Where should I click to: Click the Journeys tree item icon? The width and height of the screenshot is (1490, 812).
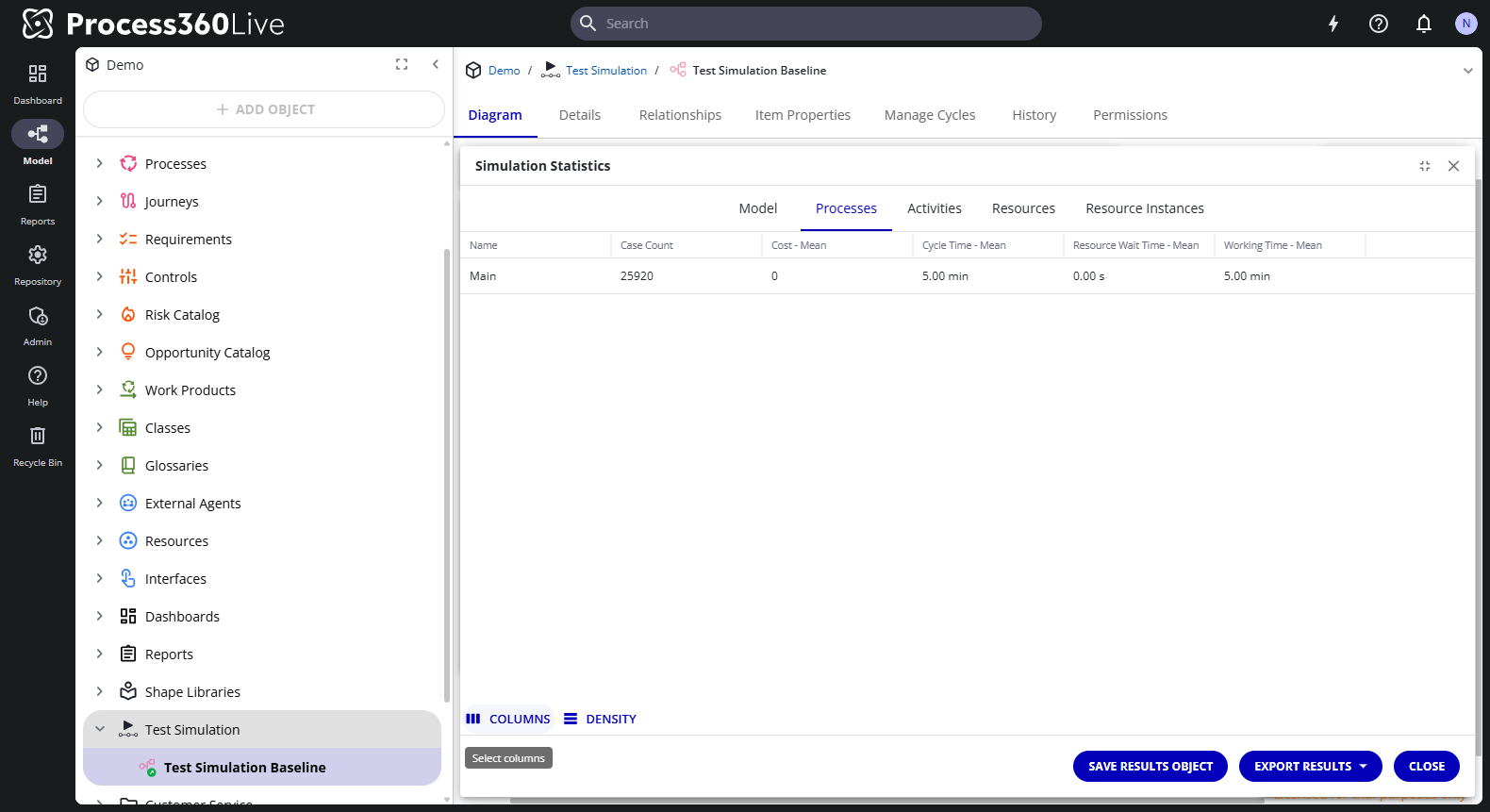pyautogui.click(x=128, y=202)
